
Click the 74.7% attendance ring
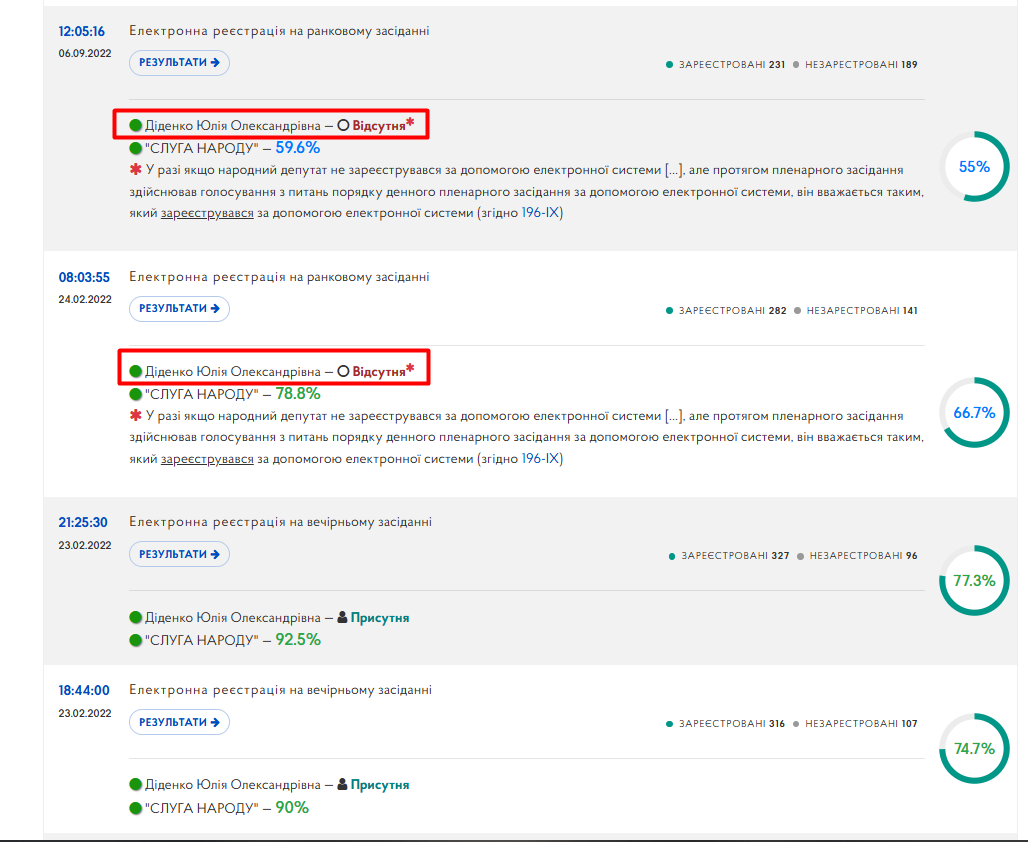[974, 748]
